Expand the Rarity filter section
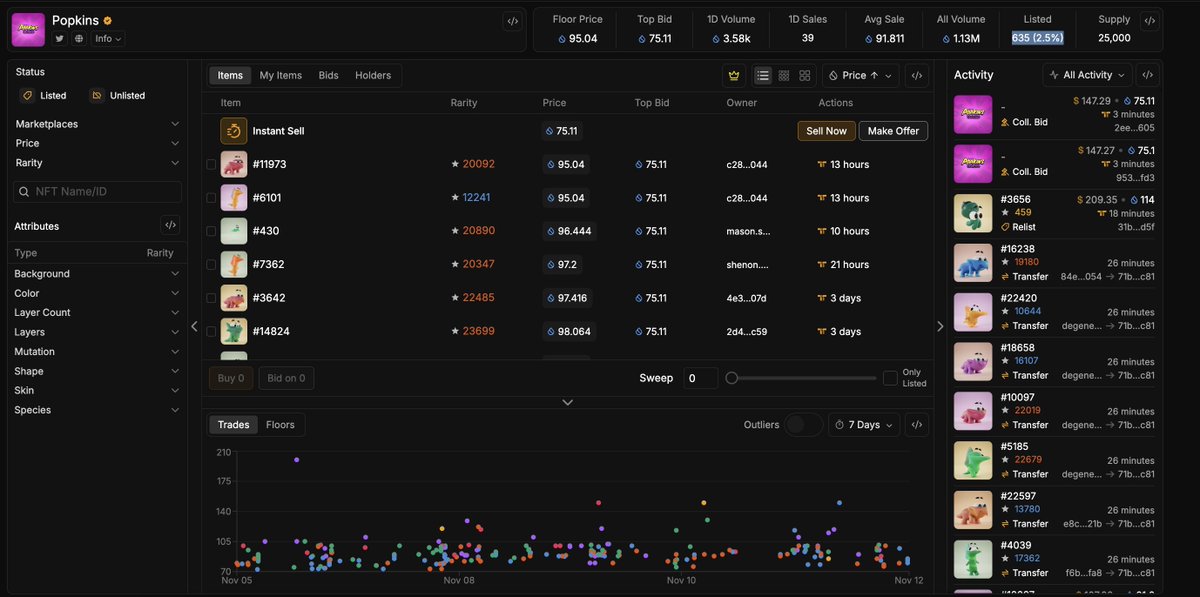 tap(98, 162)
